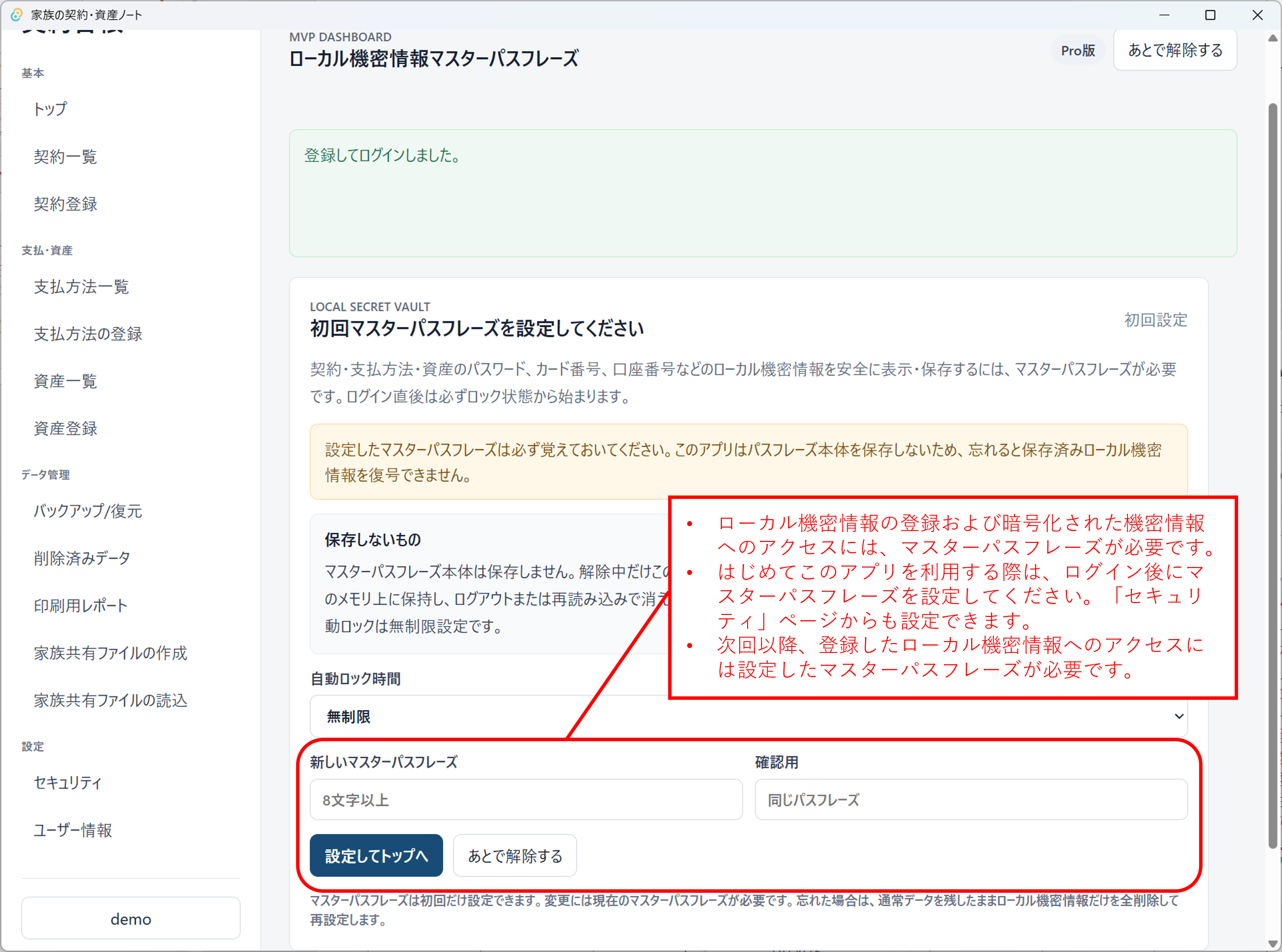
Task: Click the vertical scrollbar thumb on the right
Action: pyautogui.click(x=1273, y=475)
